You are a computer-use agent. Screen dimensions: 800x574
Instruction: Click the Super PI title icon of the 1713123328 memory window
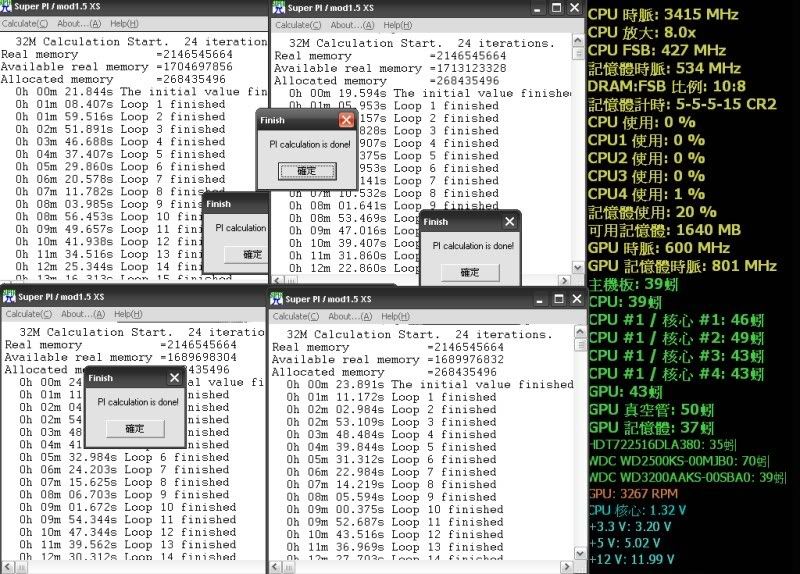click(x=279, y=8)
